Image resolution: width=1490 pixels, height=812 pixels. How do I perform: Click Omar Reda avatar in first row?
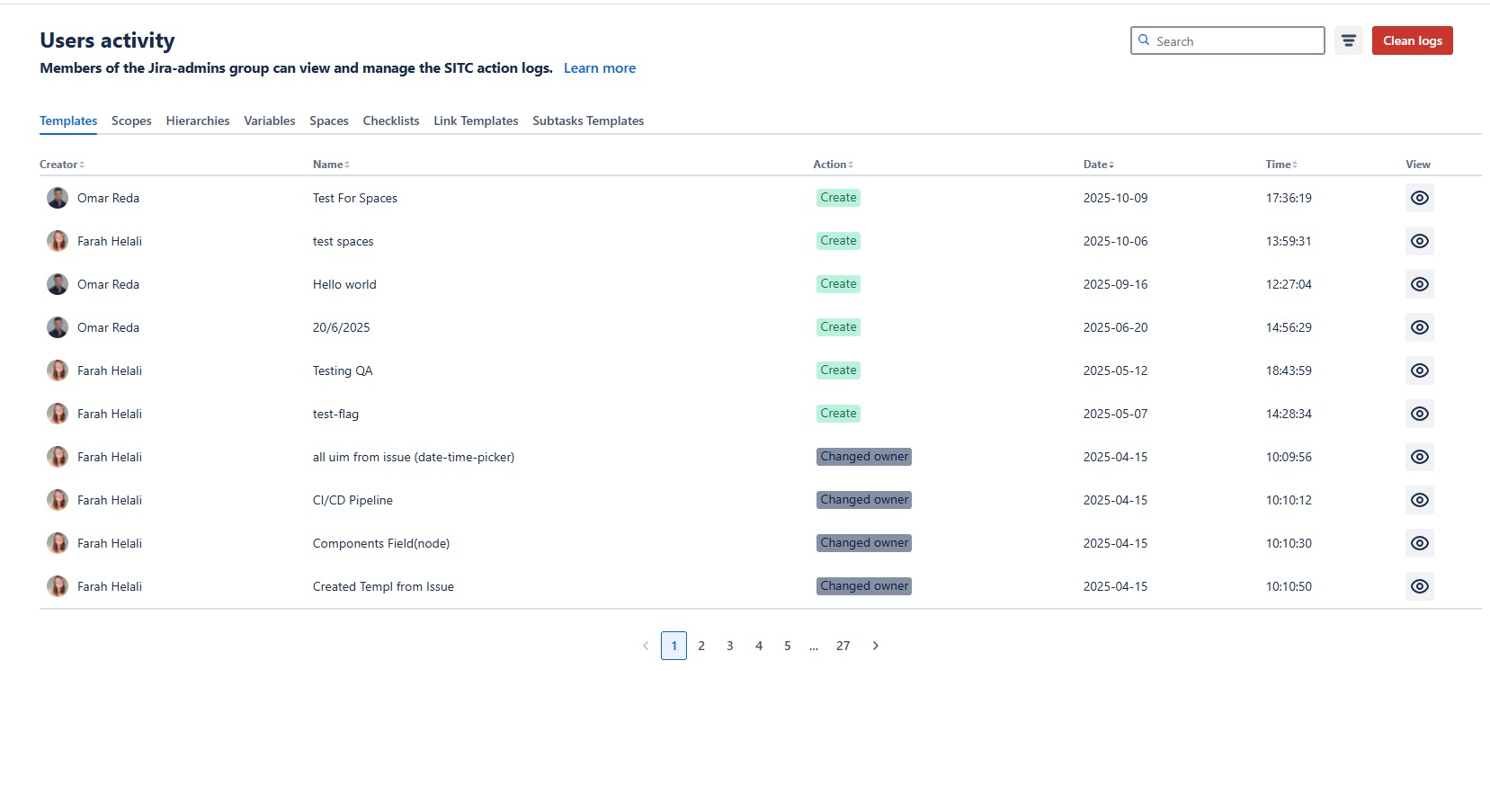pos(58,198)
